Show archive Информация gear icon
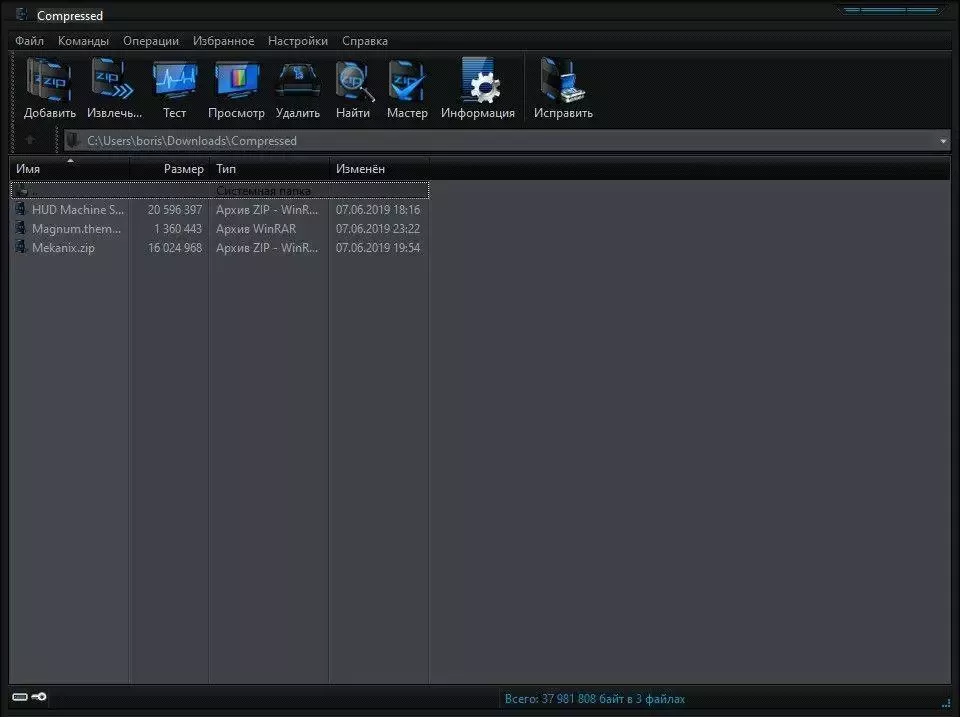960x717 pixels. (478, 82)
